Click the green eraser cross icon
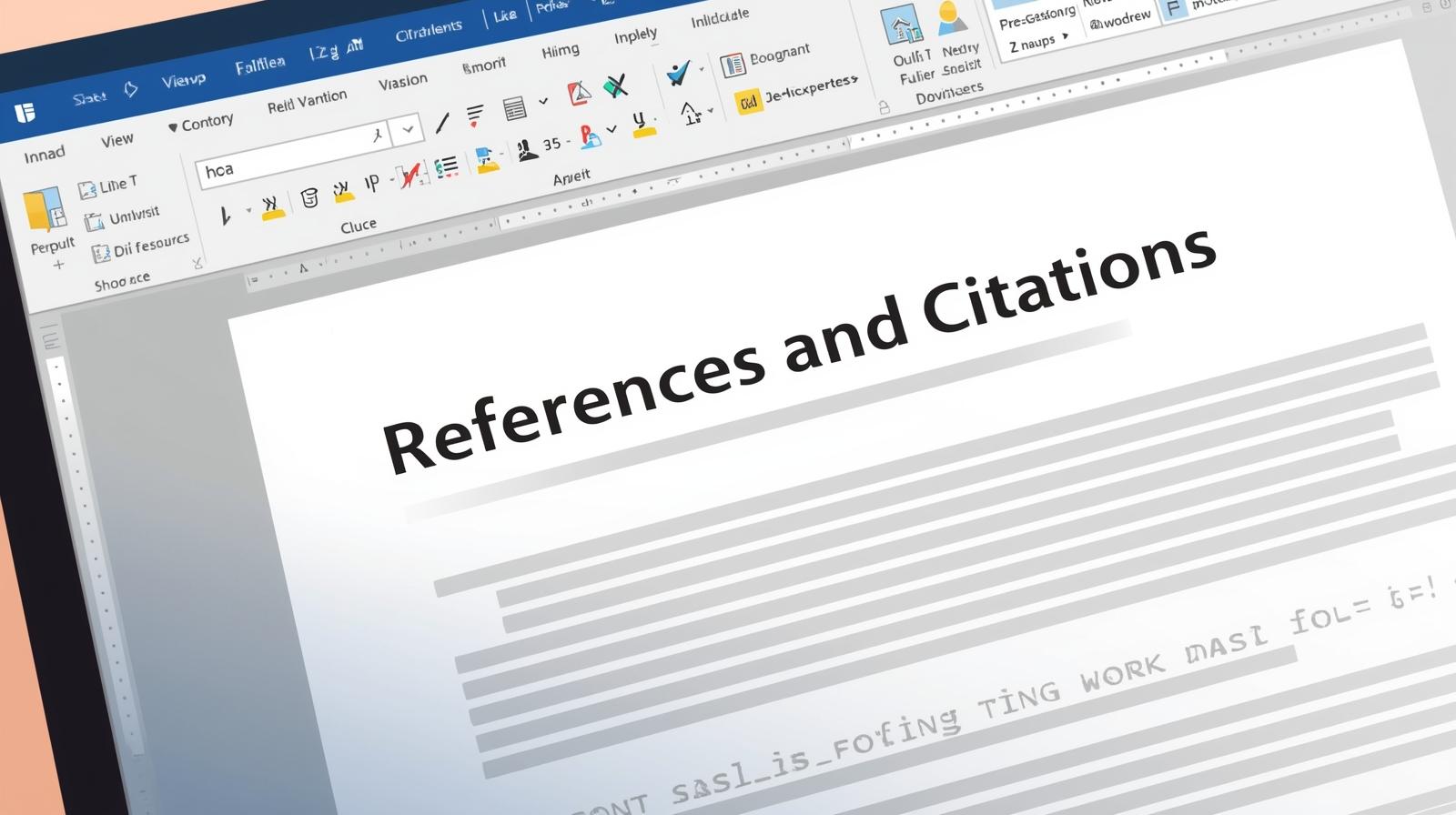The height and width of the screenshot is (815, 1456). [x=616, y=86]
